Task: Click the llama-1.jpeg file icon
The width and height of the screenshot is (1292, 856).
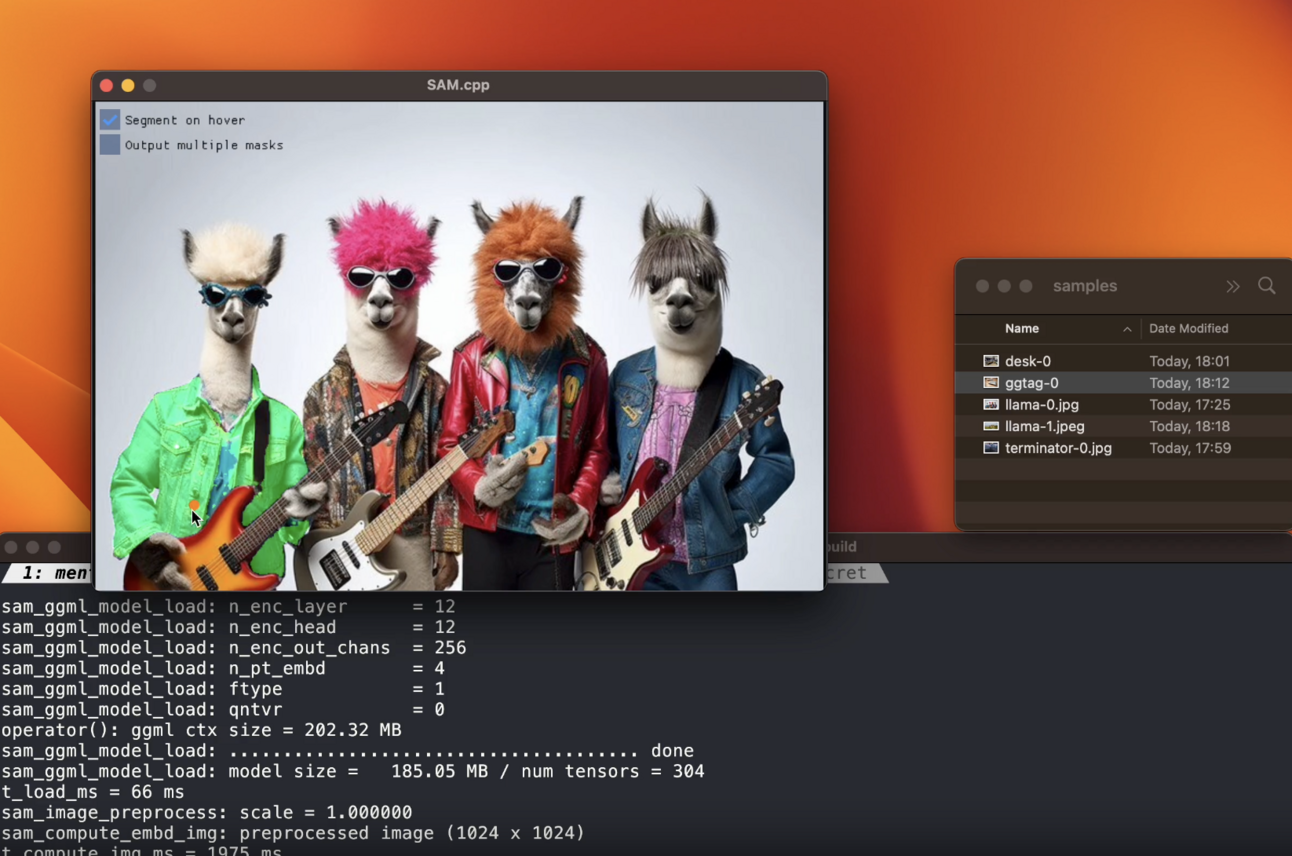Action: pos(991,426)
